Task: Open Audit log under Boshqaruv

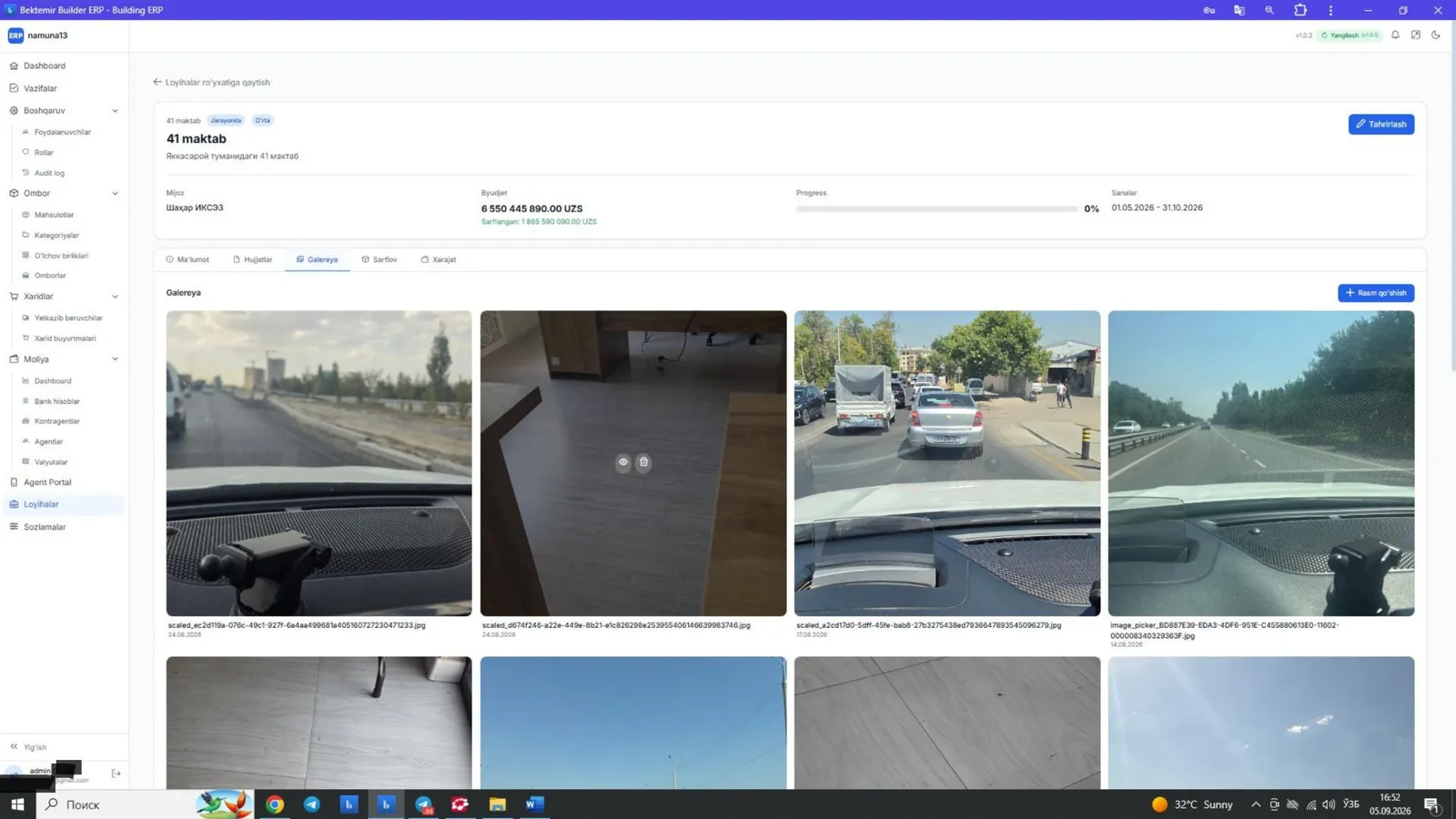Action: coord(49,173)
